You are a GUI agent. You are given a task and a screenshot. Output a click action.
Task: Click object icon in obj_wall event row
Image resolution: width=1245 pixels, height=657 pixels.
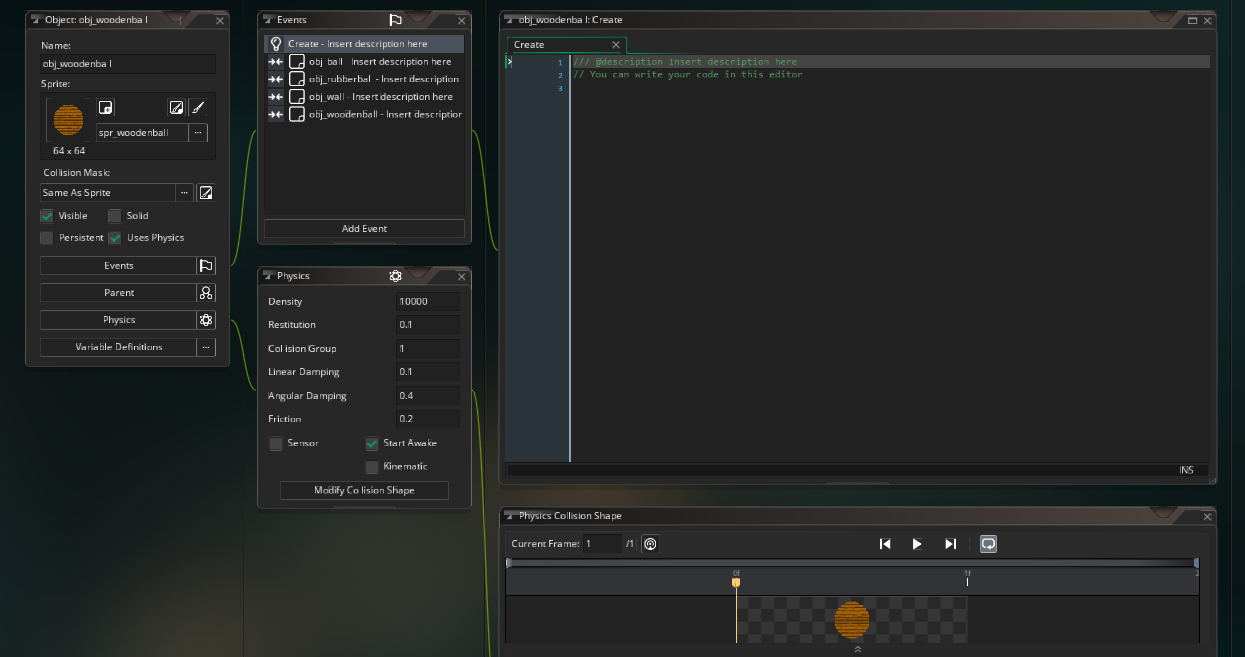[x=297, y=97]
